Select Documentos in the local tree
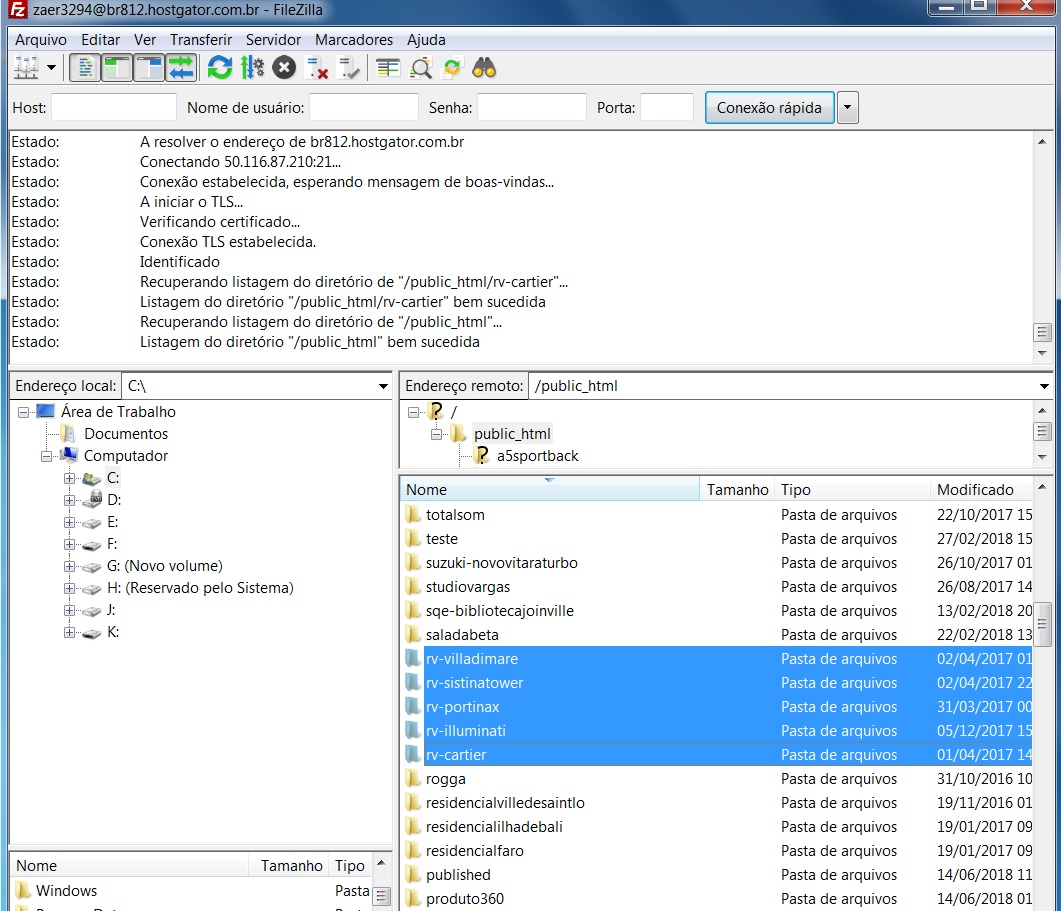This screenshot has width=1061, height=911. [x=125, y=434]
